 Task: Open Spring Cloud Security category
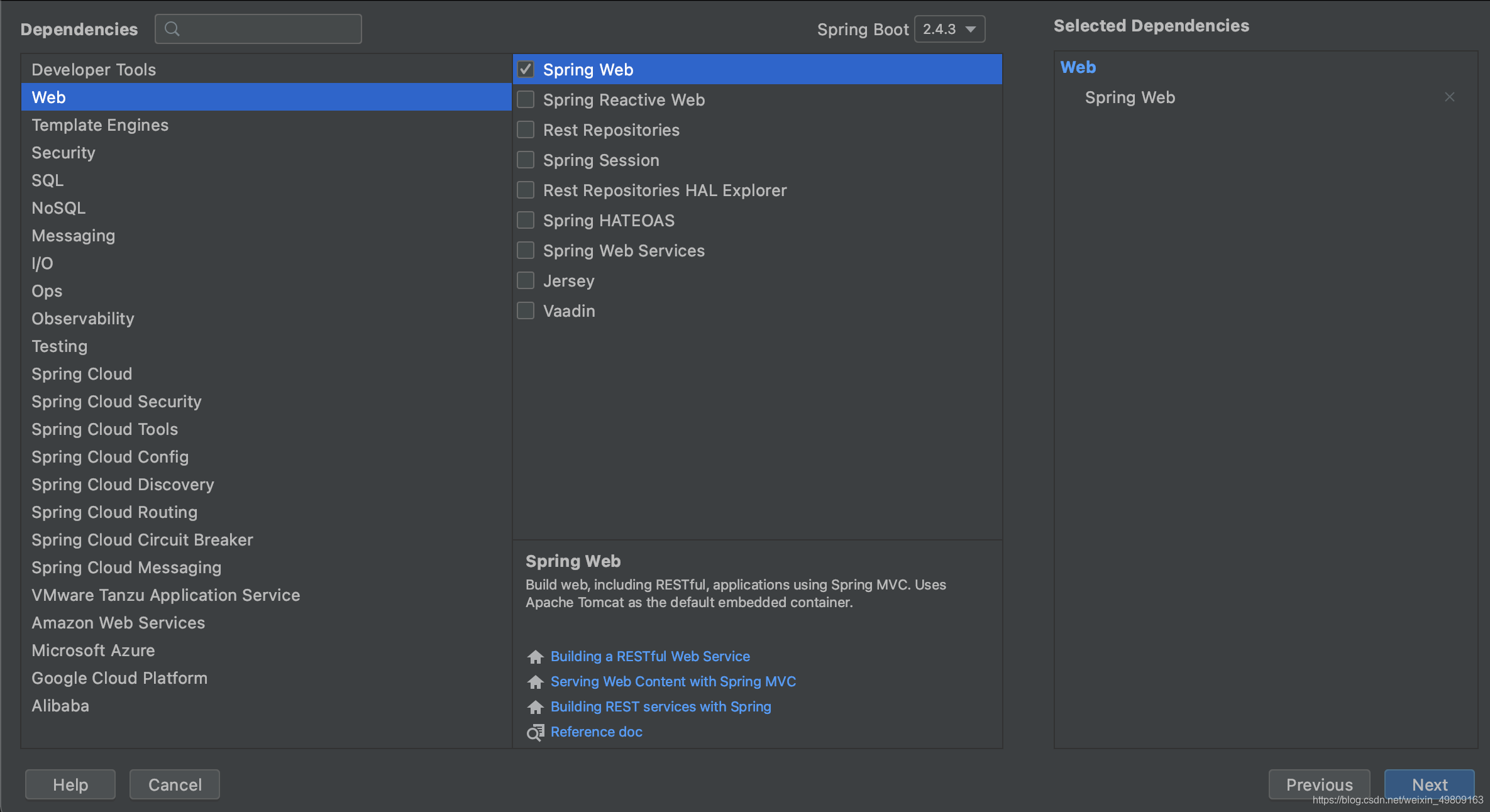(267, 401)
